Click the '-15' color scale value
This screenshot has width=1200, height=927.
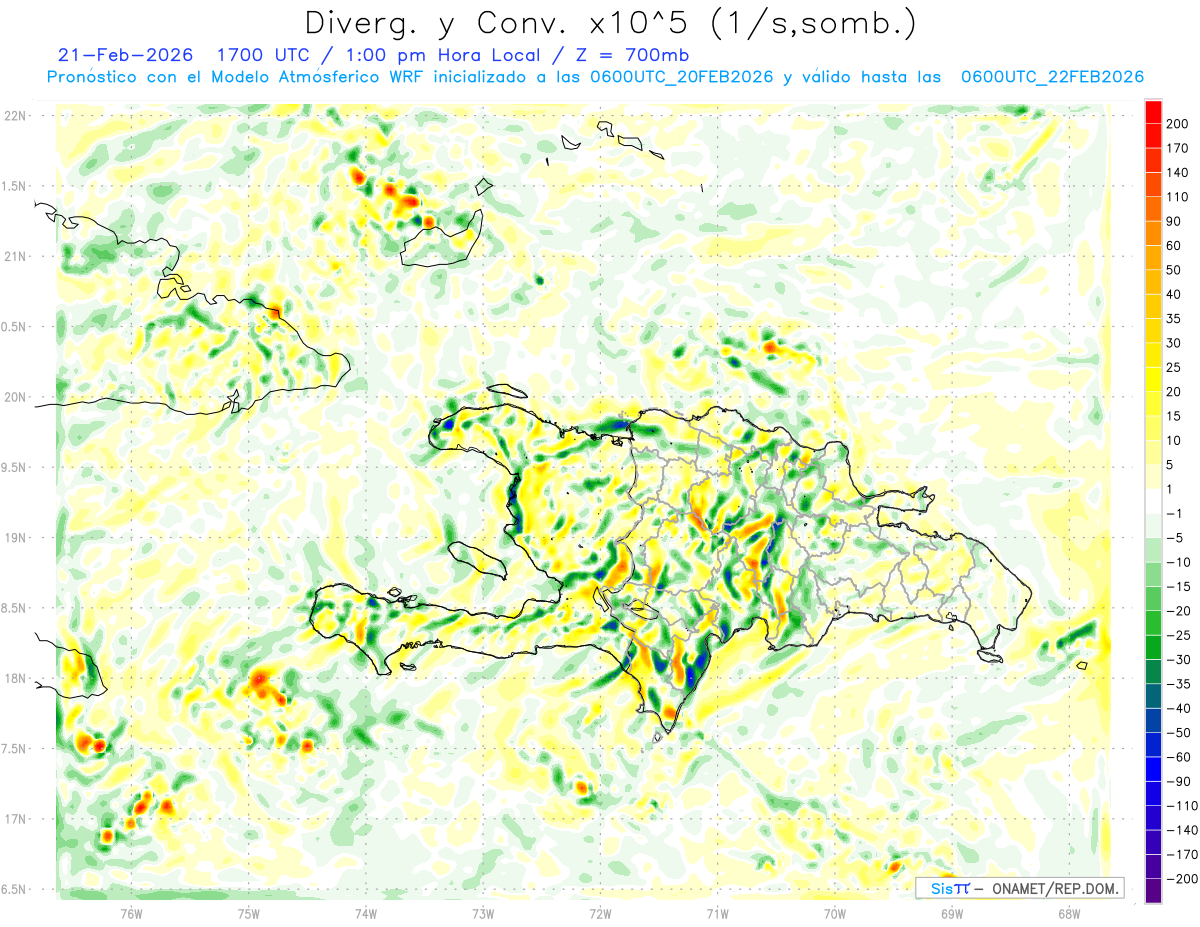[x=1180, y=587]
